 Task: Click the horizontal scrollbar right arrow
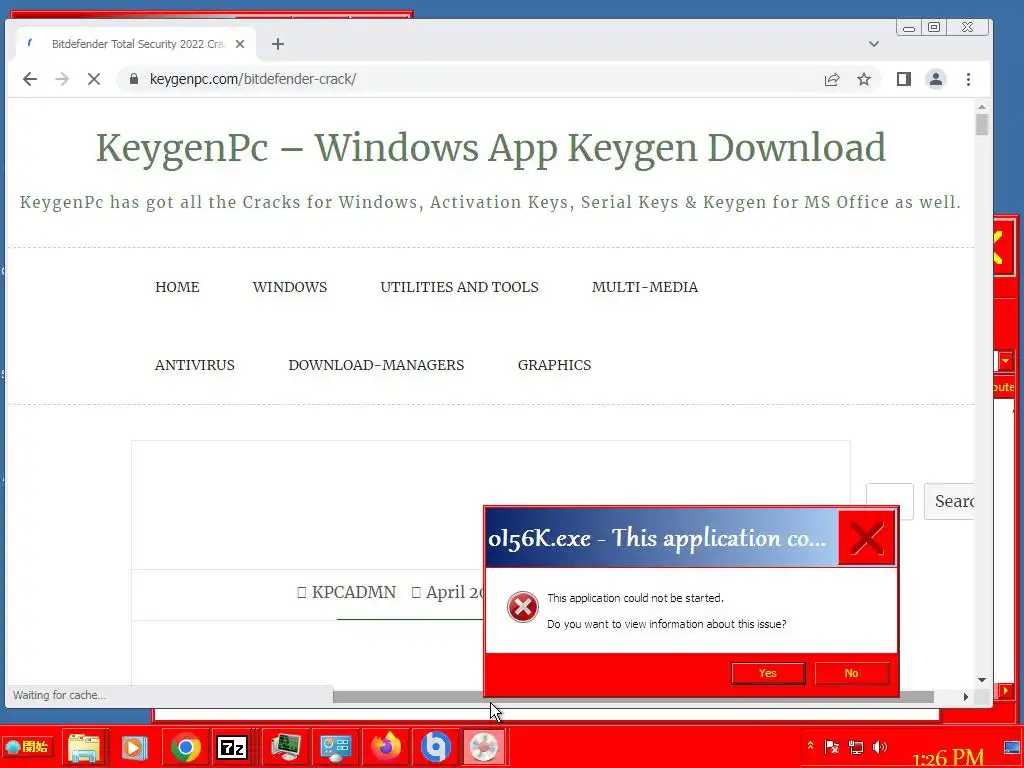click(966, 697)
